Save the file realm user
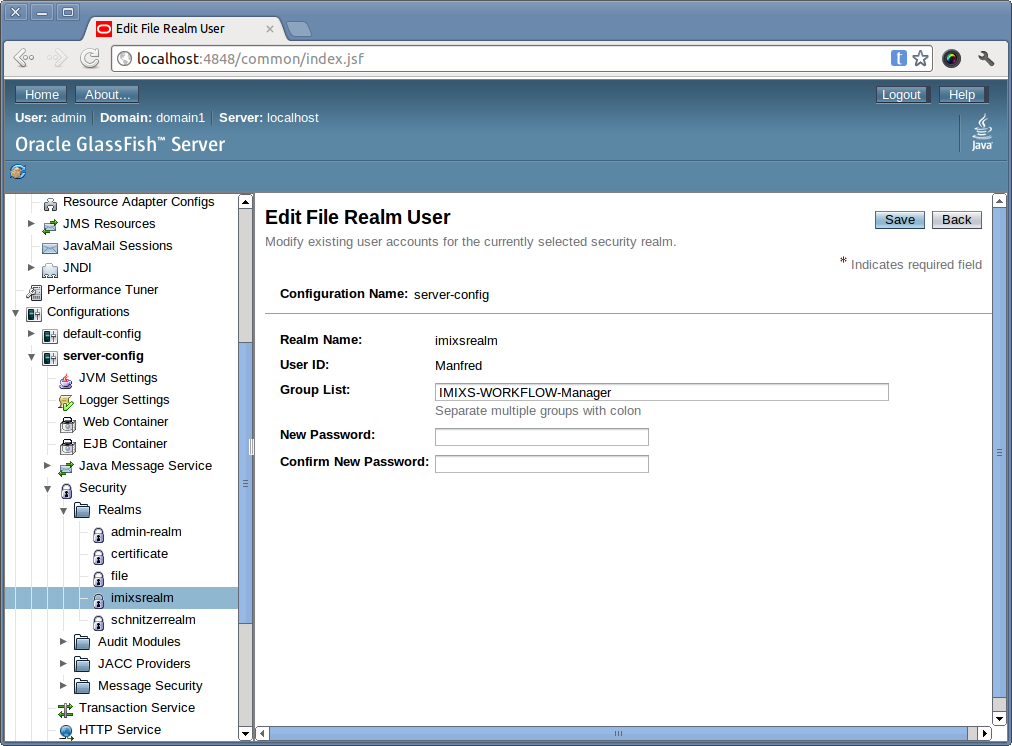Screen dimensions: 1012x746 point(900,220)
